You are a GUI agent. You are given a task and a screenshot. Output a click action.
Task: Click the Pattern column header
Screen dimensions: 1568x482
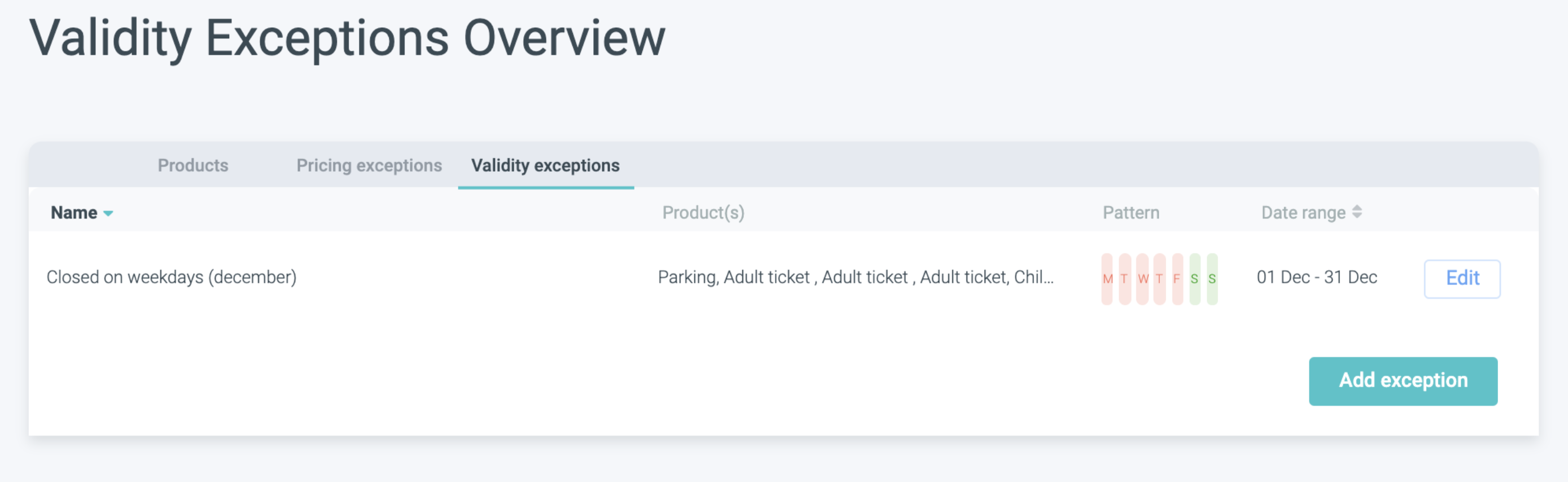[x=1131, y=212]
